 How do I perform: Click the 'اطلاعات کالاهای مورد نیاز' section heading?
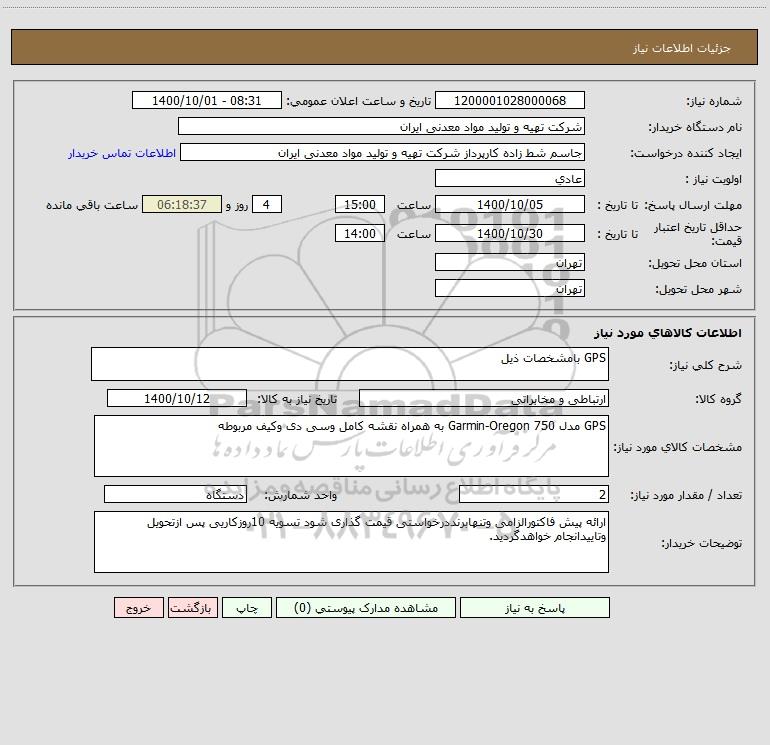click(668, 333)
